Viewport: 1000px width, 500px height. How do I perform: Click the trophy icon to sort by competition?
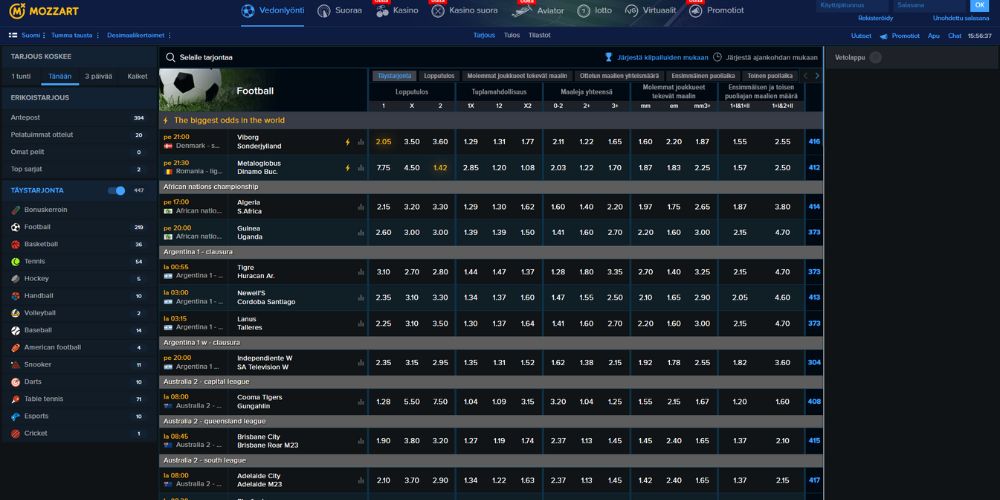point(608,57)
